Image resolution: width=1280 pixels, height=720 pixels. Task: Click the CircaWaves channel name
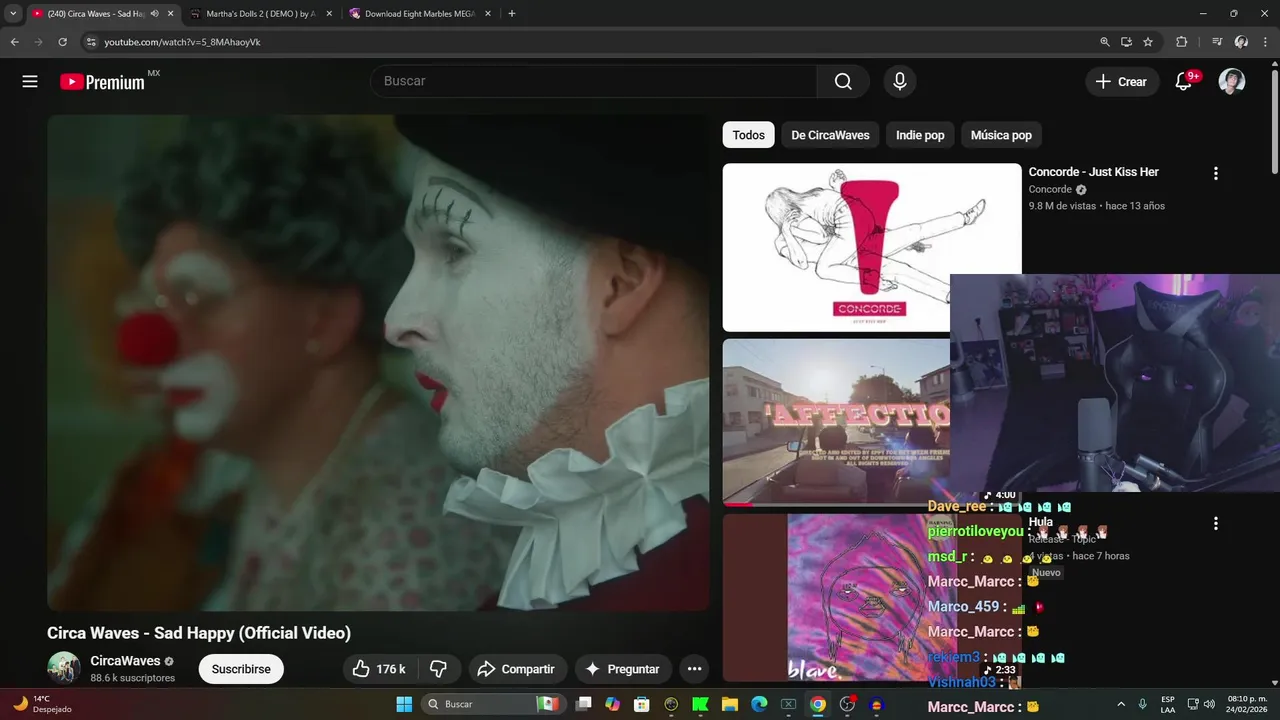point(125,661)
